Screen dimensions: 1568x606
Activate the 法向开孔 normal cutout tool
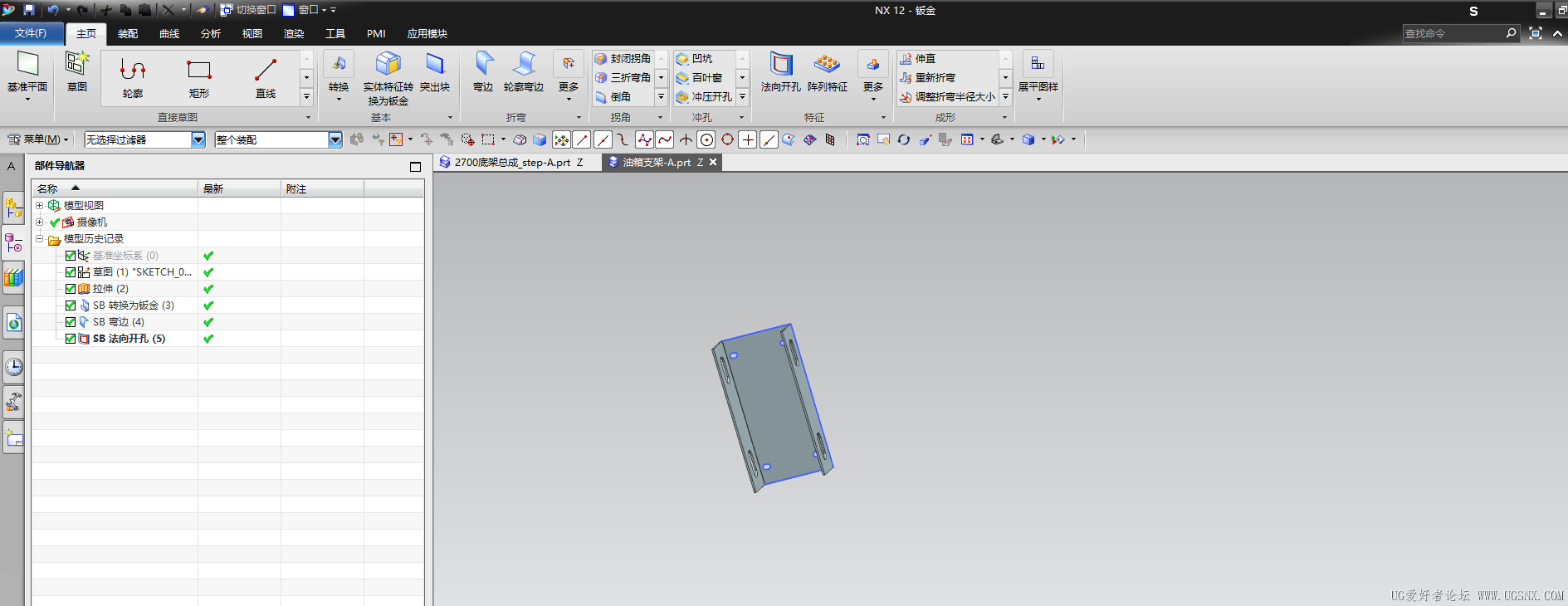(x=781, y=71)
